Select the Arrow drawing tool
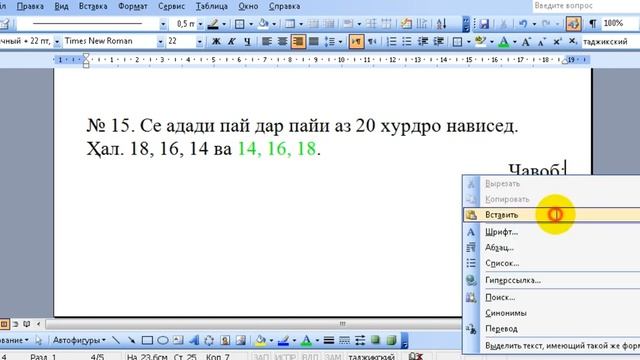The width and height of the screenshot is (640, 360). pos(131,340)
